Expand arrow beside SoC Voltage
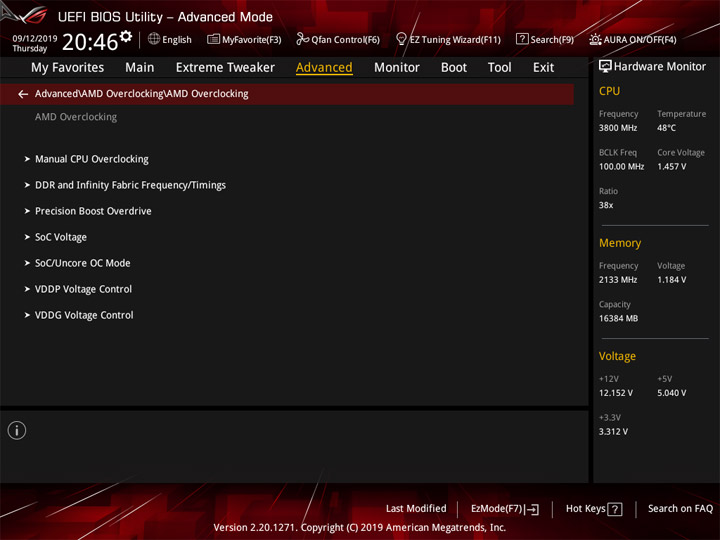Viewport: 720px width, 540px height. (27, 237)
